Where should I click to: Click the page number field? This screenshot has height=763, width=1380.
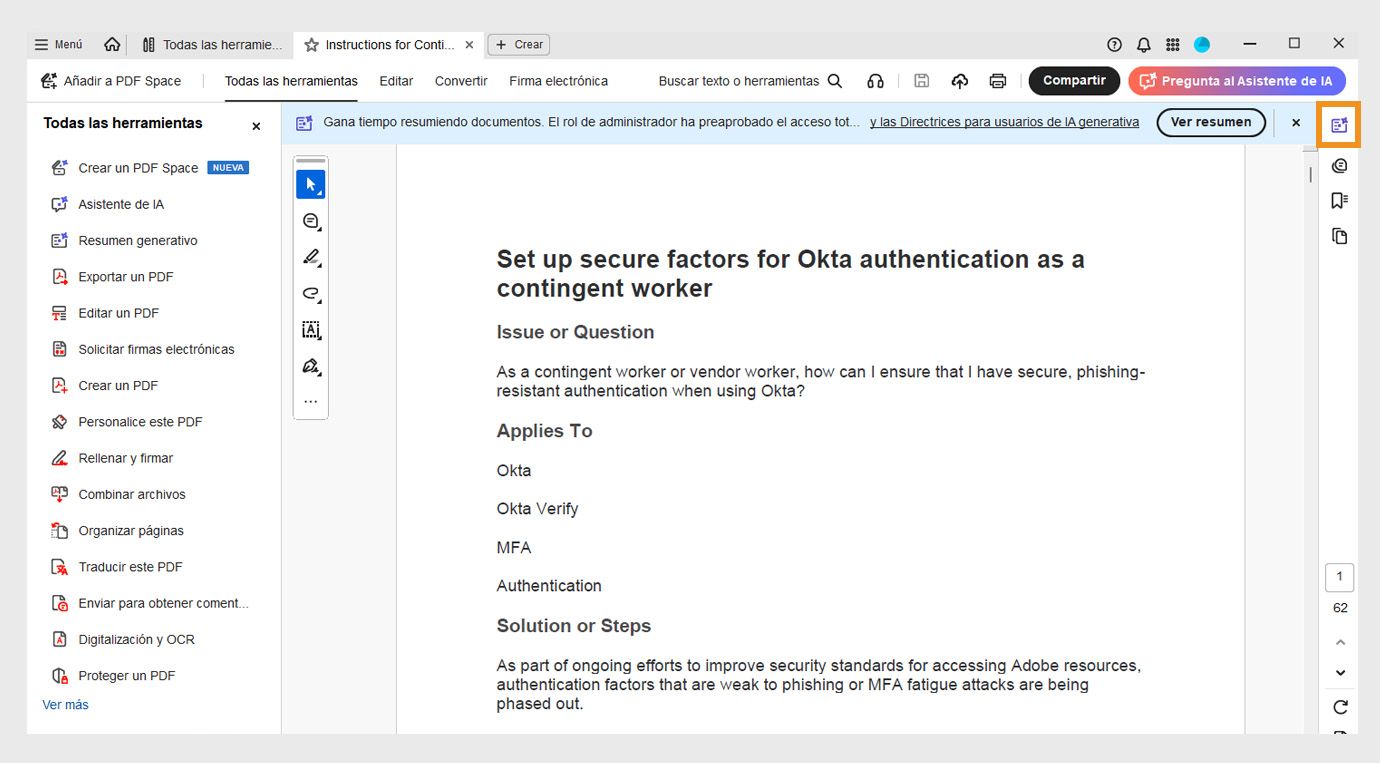pos(1339,577)
